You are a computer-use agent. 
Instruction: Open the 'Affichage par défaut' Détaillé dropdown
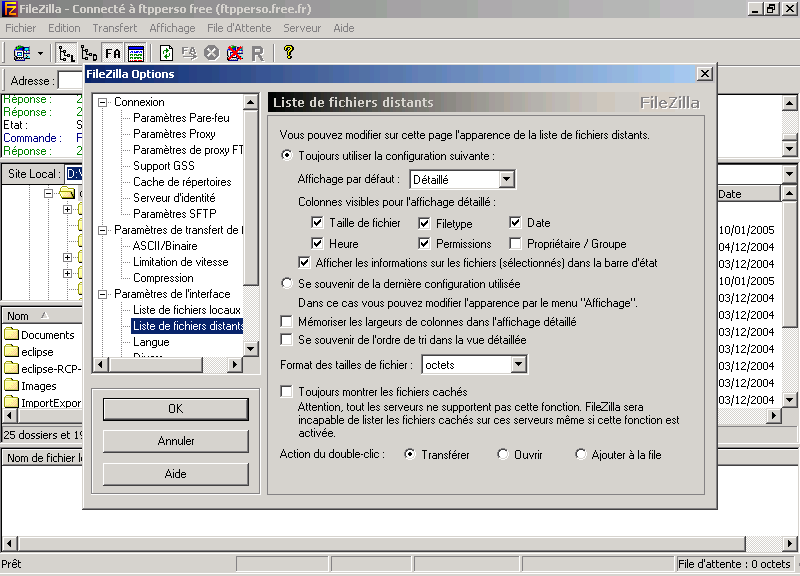point(506,179)
